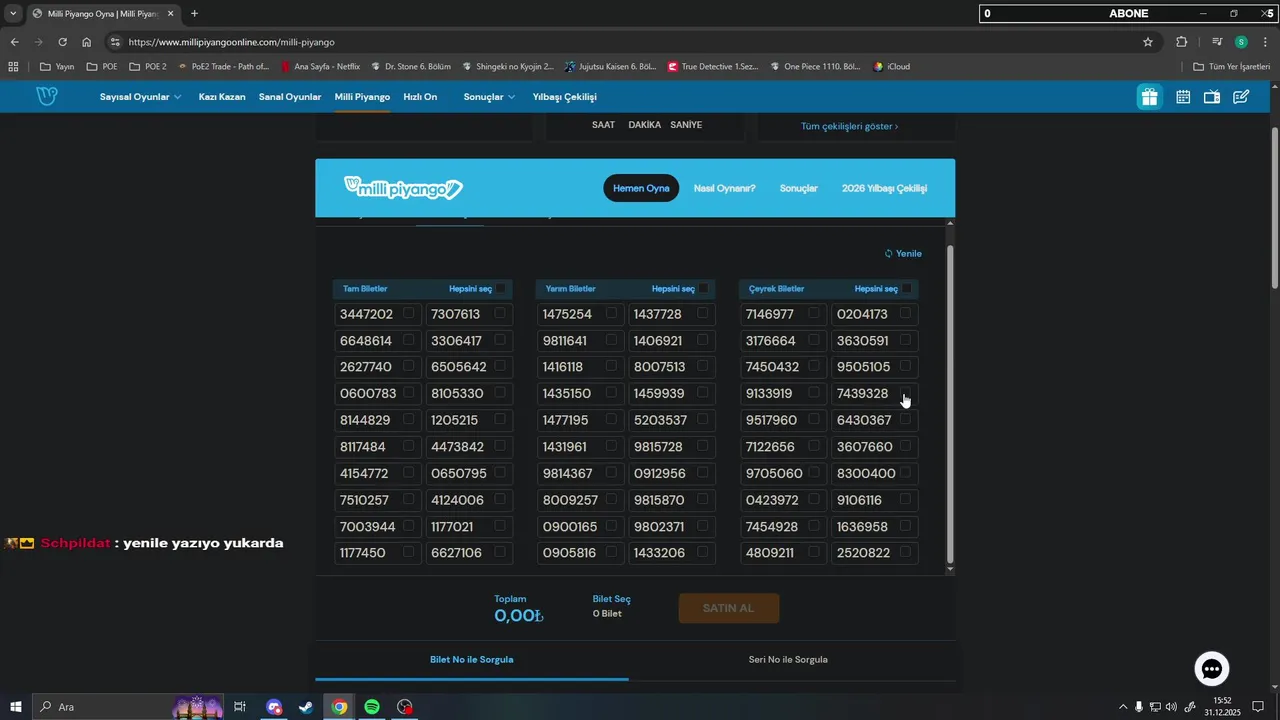Open the Hızlı On menu item
Image resolution: width=1280 pixels, height=720 pixels.
420,97
